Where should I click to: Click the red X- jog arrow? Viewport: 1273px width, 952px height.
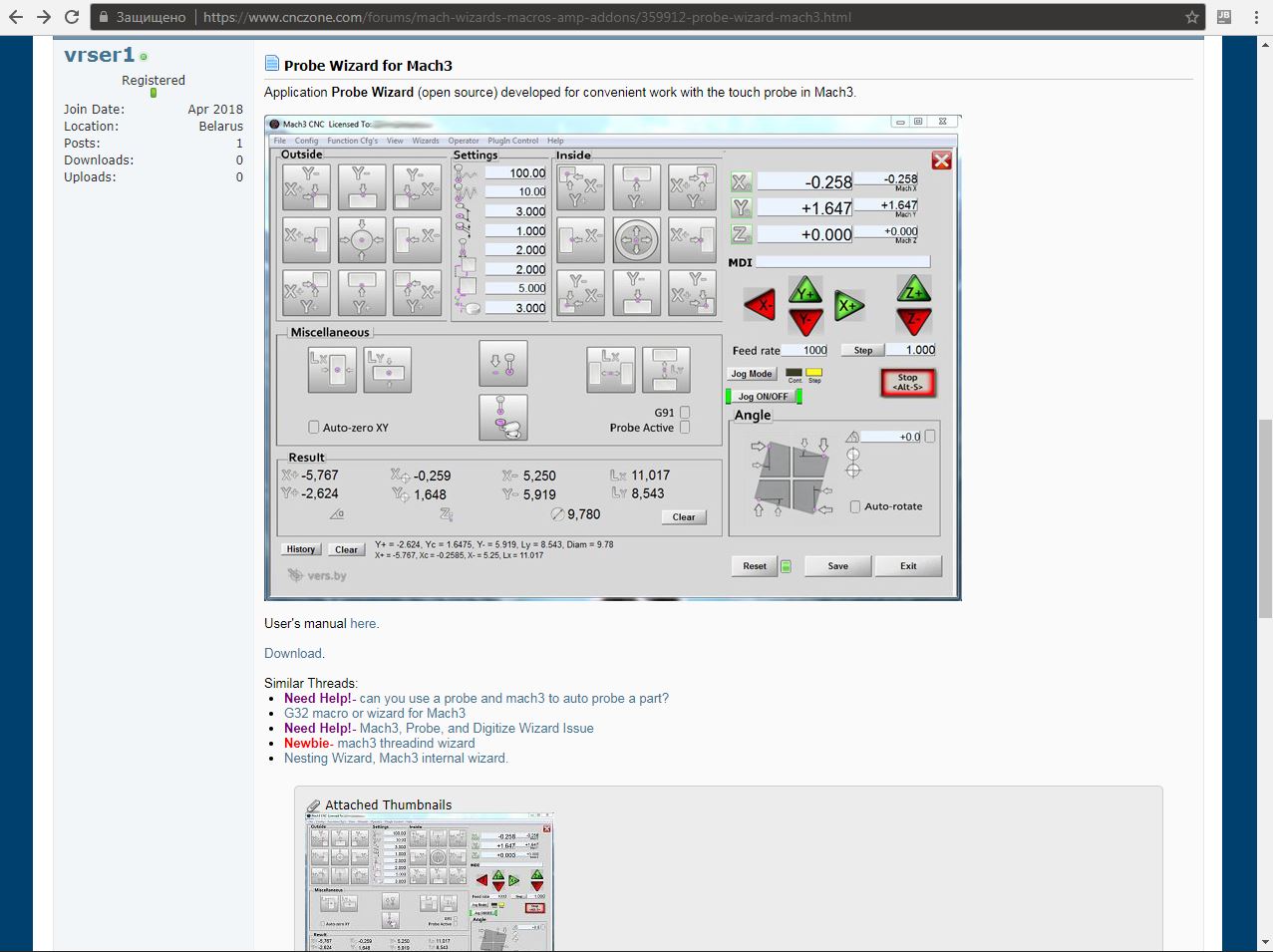(761, 306)
